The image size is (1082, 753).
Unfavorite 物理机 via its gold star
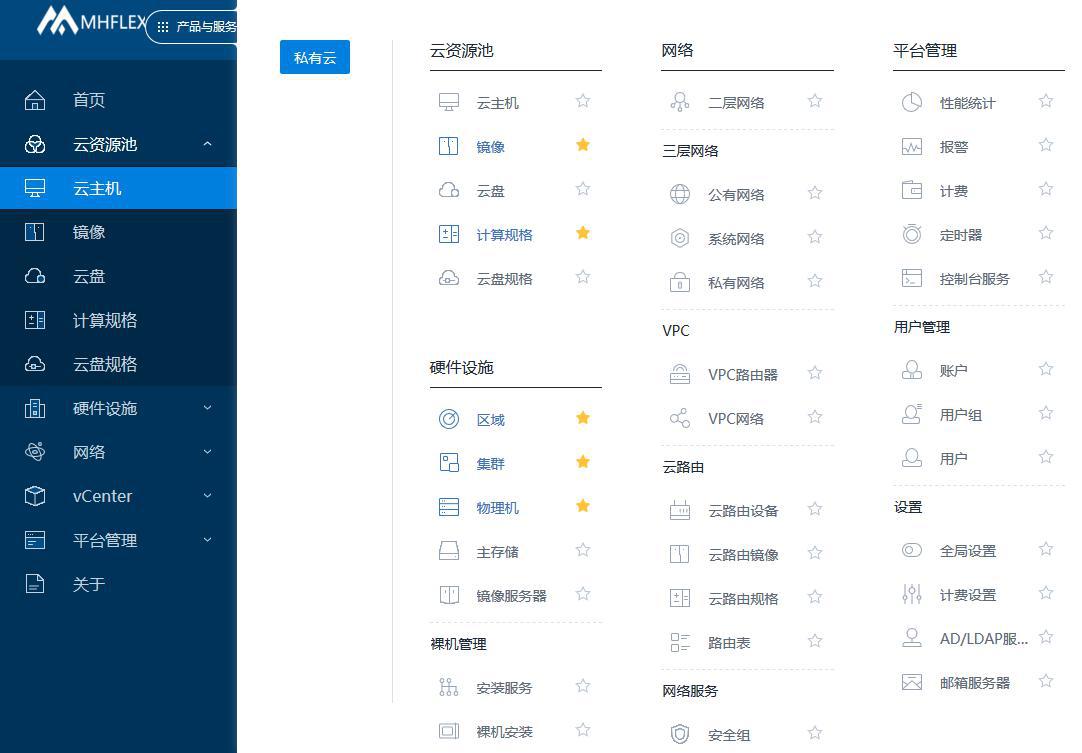click(x=583, y=506)
